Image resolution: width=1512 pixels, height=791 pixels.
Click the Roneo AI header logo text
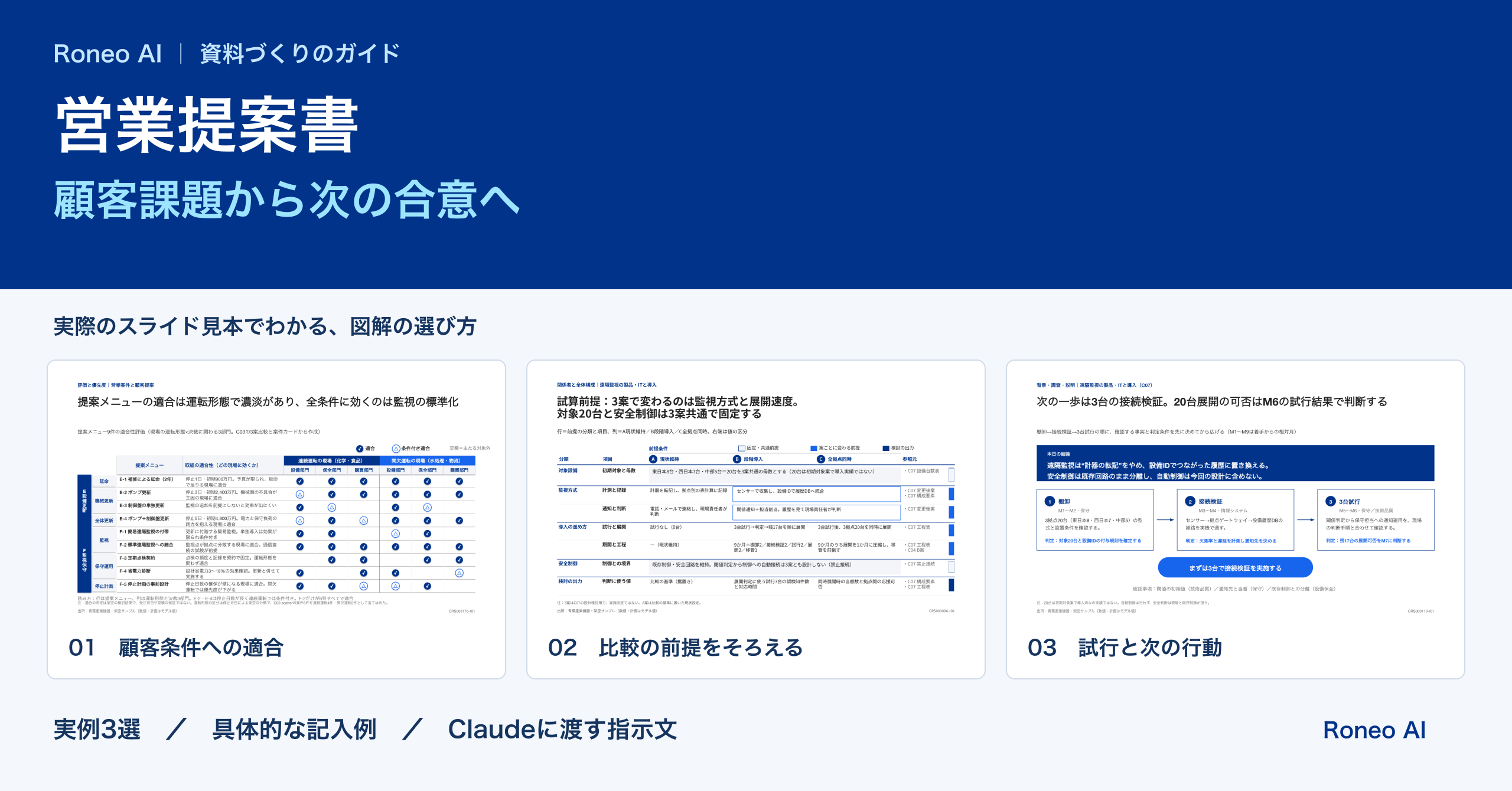click(x=107, y=54)
